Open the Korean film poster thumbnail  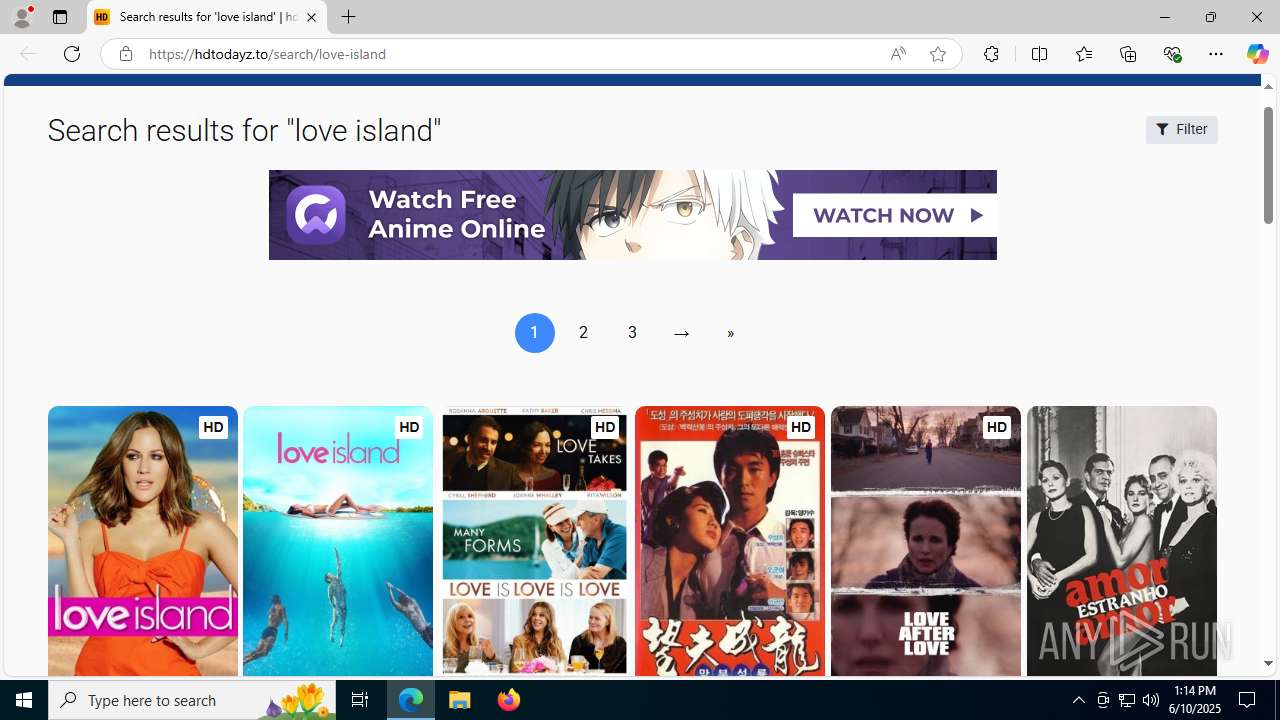click(x=730, y=541)
